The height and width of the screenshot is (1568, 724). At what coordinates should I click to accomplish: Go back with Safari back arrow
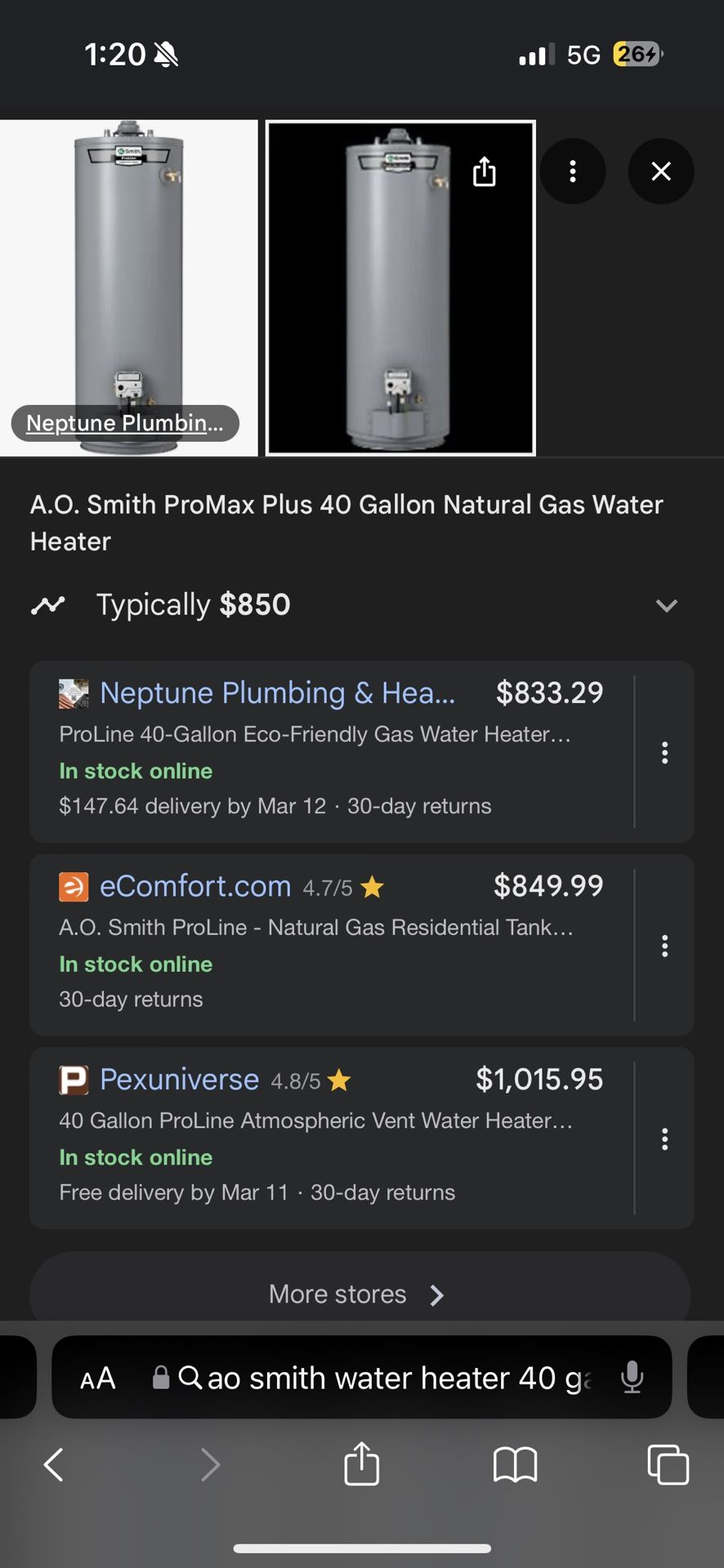point(54,1464)
